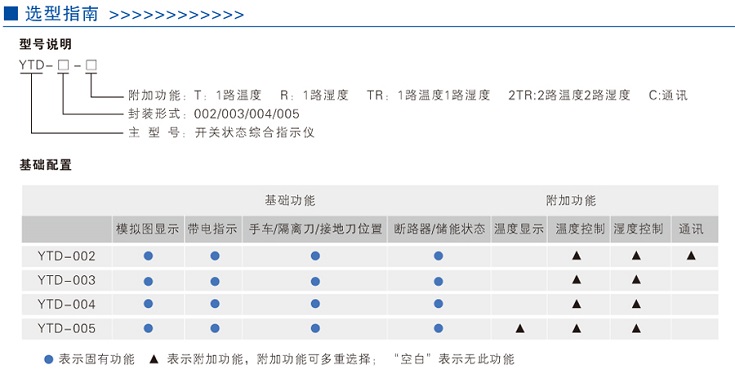Click the triangle for YTD-005 温度显示
The height and width of the screenshot is (374, 735).
520,329
